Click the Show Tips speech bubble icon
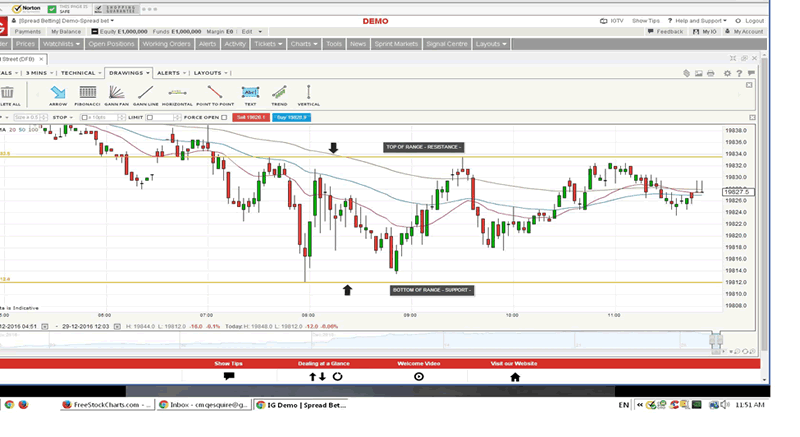The height and width of the screenshot is (437, 800). 229,376
